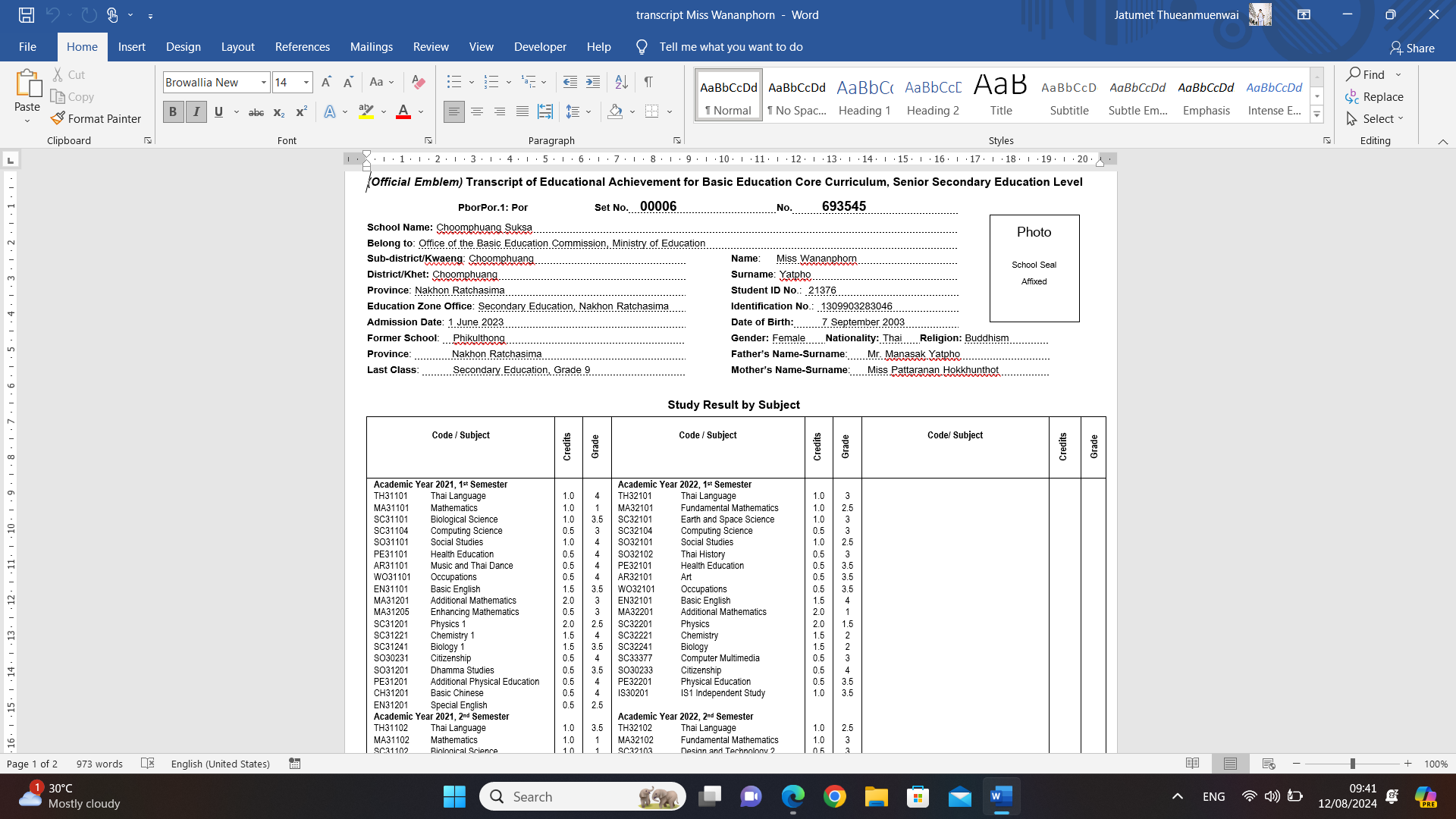Click the zoom slider handle
The width and height of the screenshot is (1456, 819).
(1353, 764)
